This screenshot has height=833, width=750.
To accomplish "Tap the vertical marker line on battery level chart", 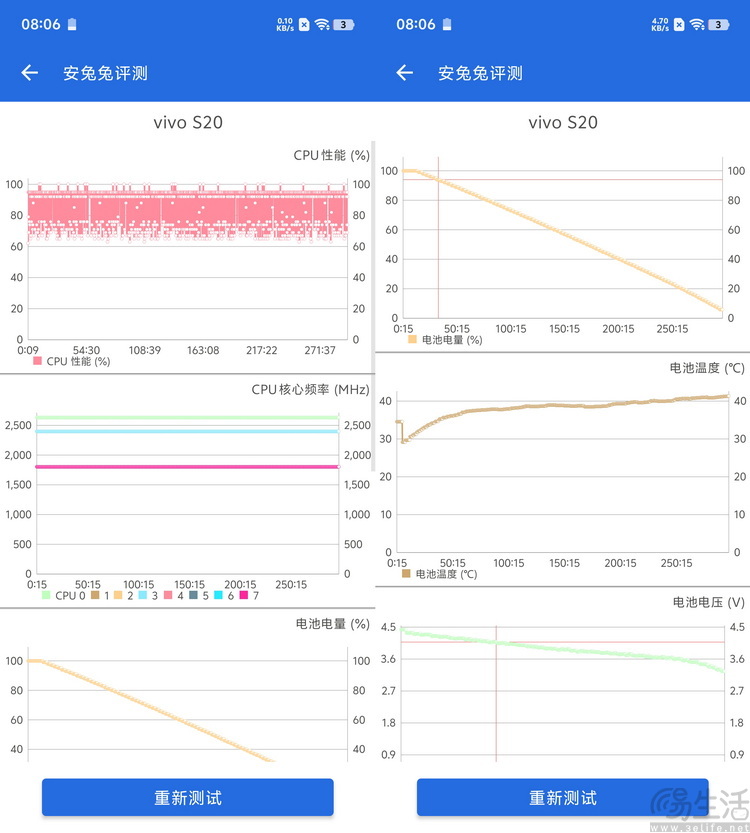I will click(438, 237).
